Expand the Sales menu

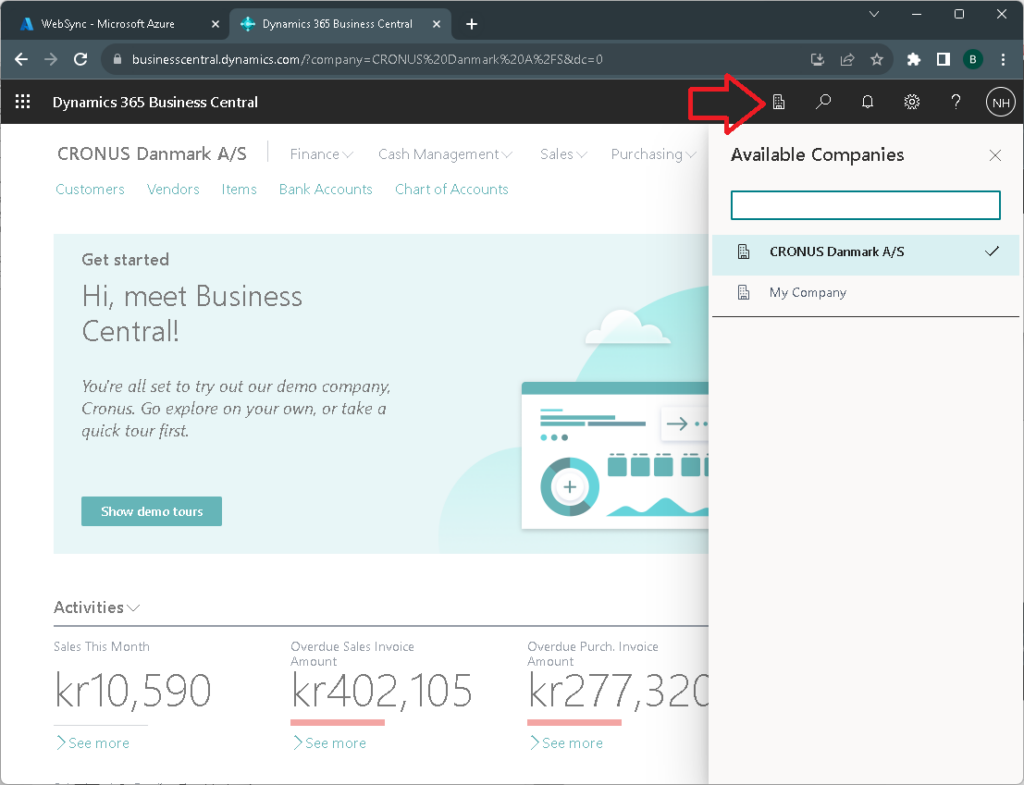click(x=563, y=154)
